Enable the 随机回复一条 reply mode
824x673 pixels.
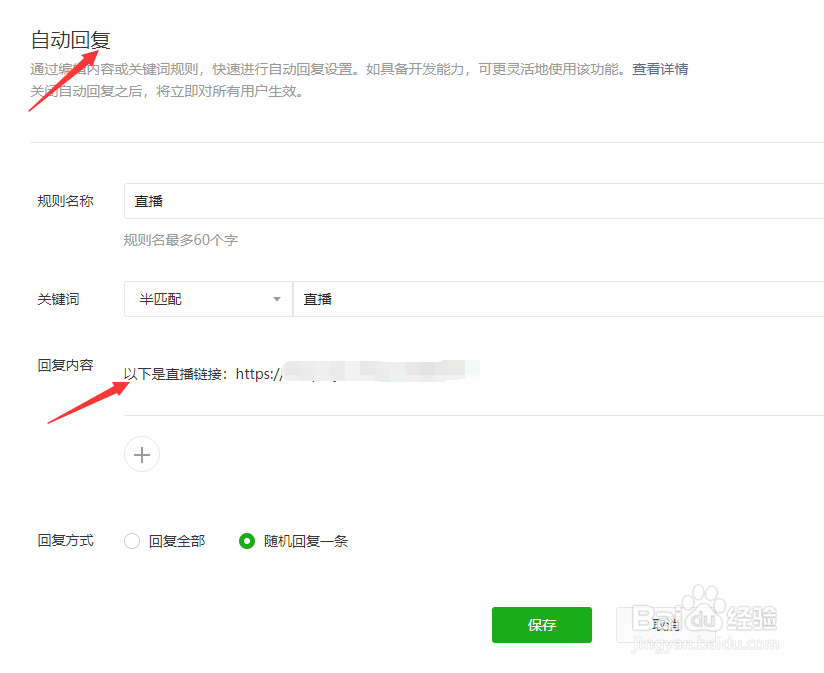[x=246, y=540]
